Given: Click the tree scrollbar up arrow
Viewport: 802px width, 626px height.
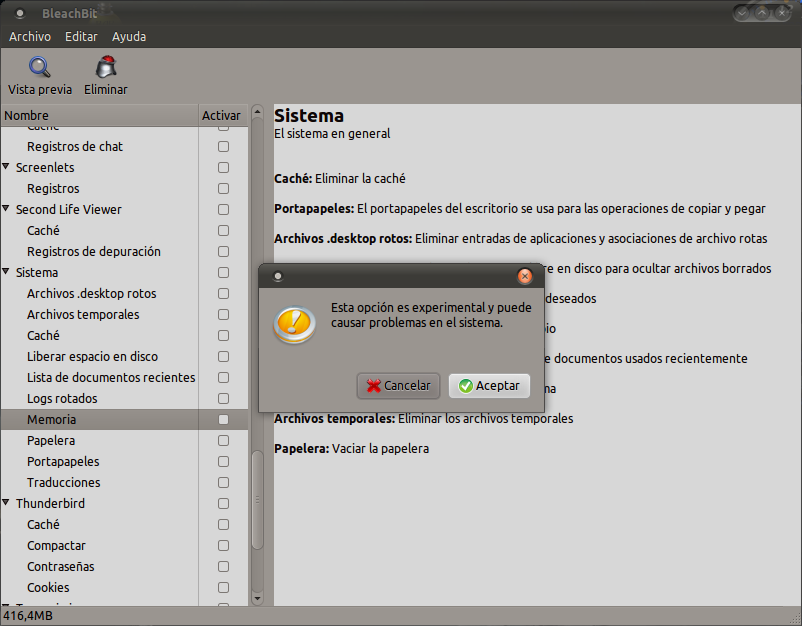Looking at the screenshot, I should coord(257,111).
